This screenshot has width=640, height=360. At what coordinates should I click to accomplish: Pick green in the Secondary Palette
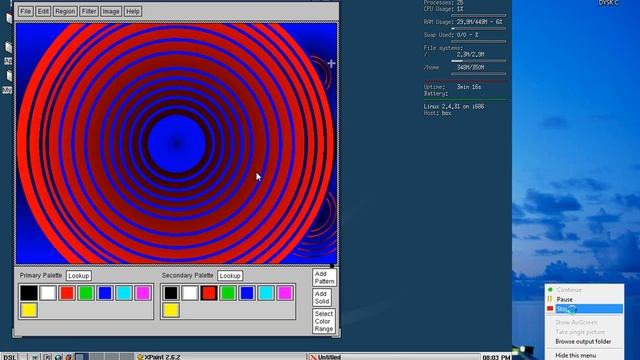tap(228, 293)
